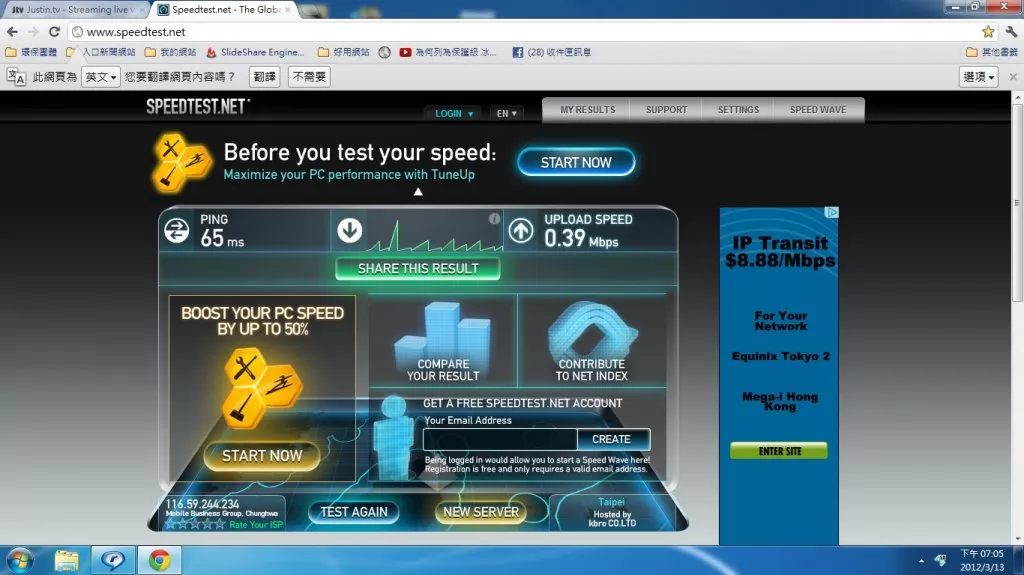
Task: Bookmark this page with the star icon
Action: [988, 31]
